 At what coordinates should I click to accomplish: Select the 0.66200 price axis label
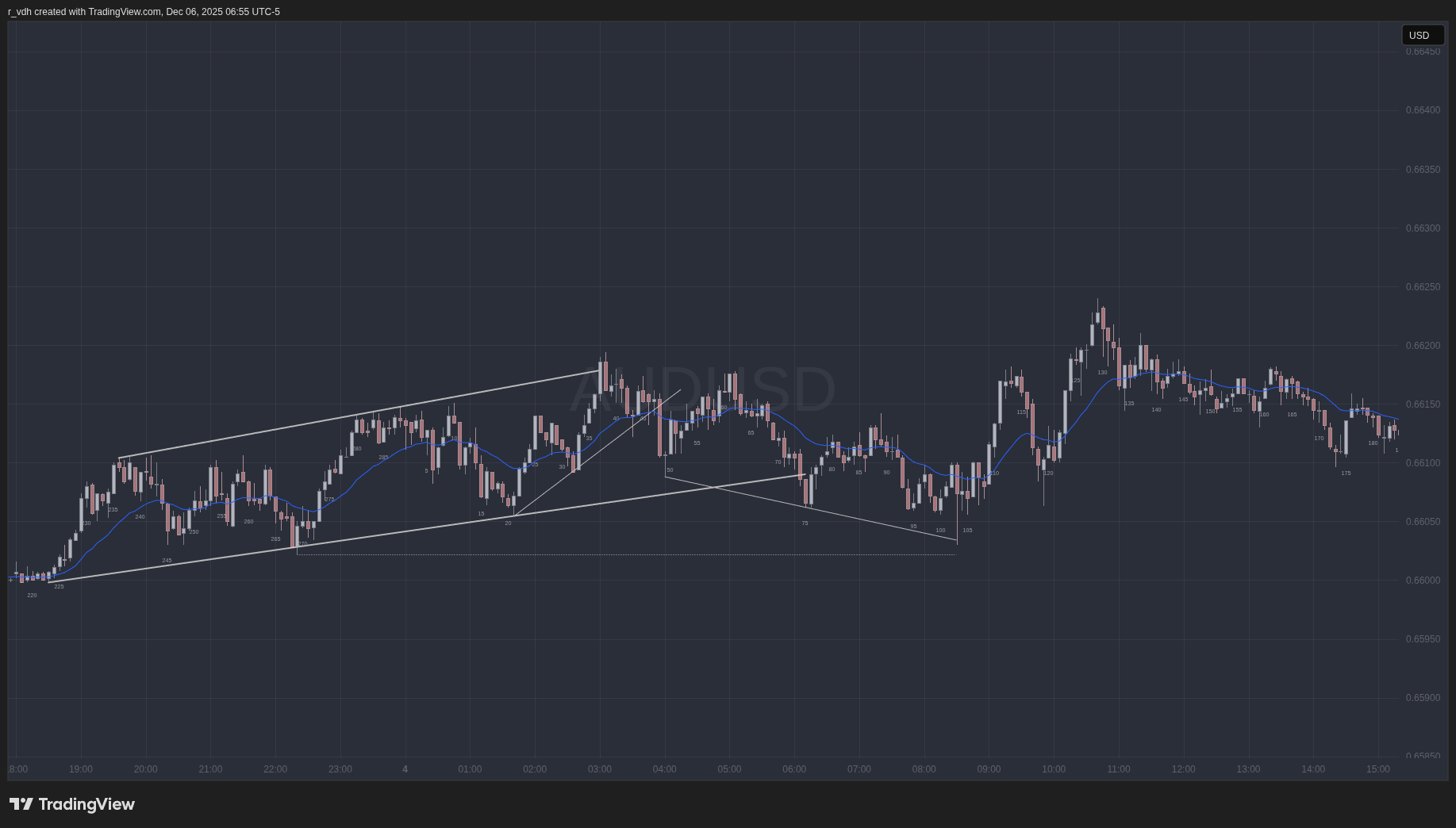click(1422, 346)
